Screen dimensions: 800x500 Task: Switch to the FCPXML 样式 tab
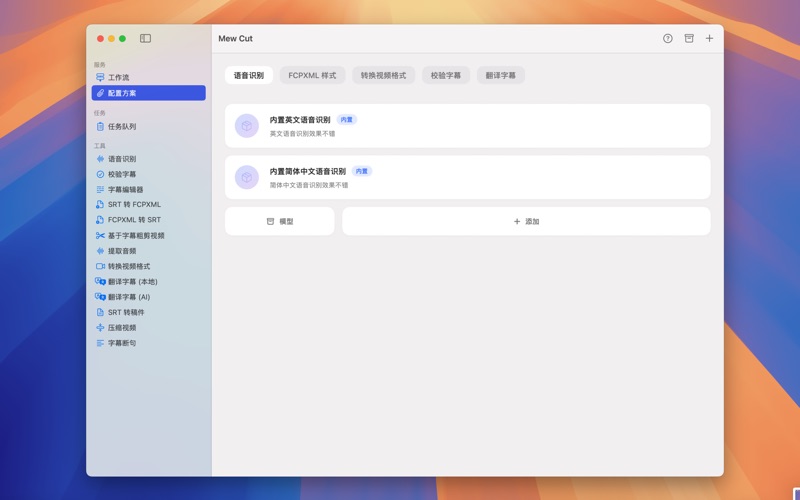[312, 75]
